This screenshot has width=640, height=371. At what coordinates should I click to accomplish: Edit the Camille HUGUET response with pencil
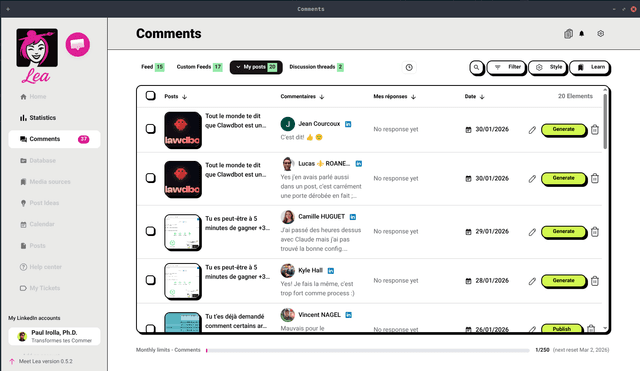[532, 232]
